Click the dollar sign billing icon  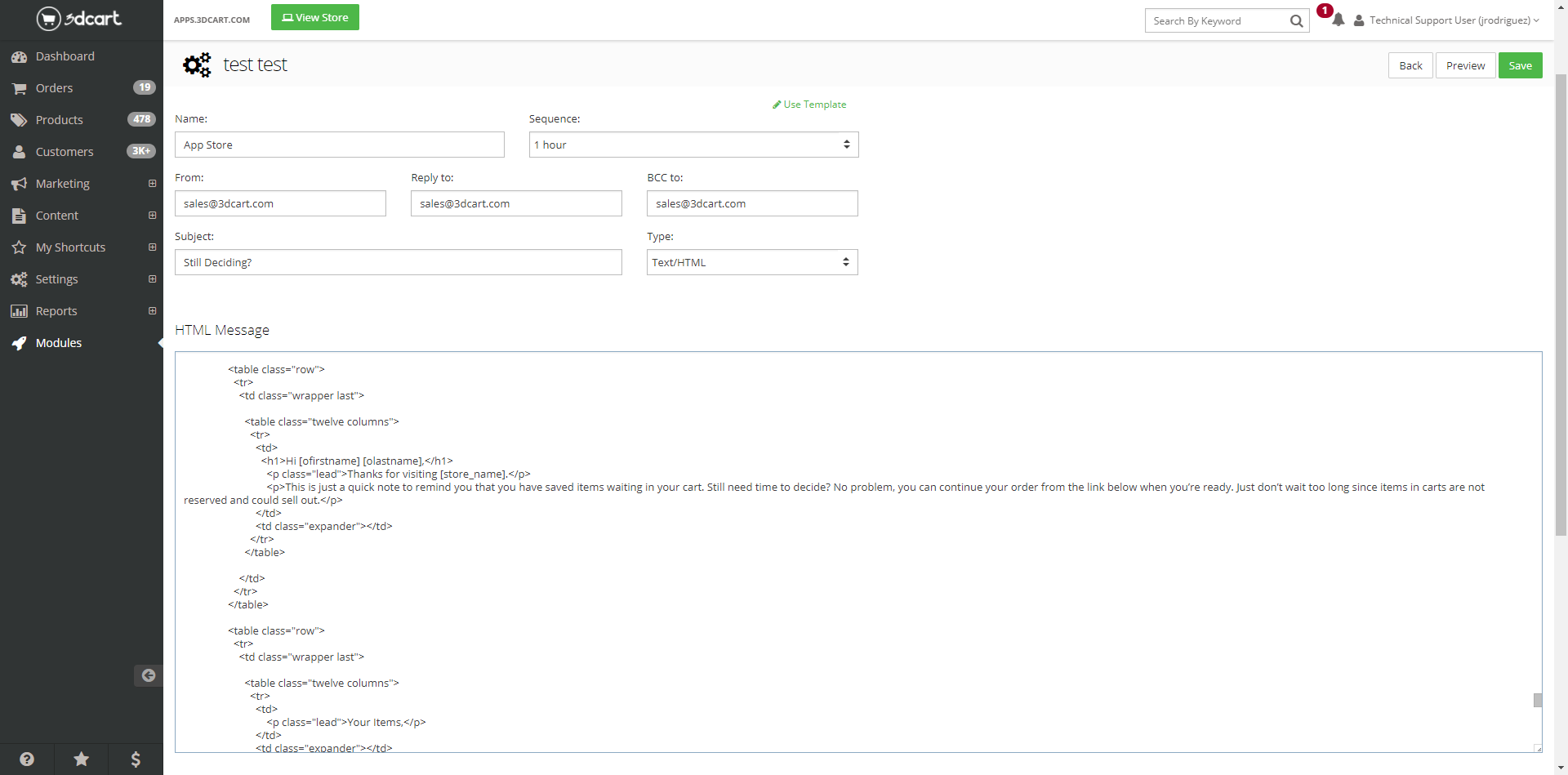pyautogui.click(x=136, y=759)
